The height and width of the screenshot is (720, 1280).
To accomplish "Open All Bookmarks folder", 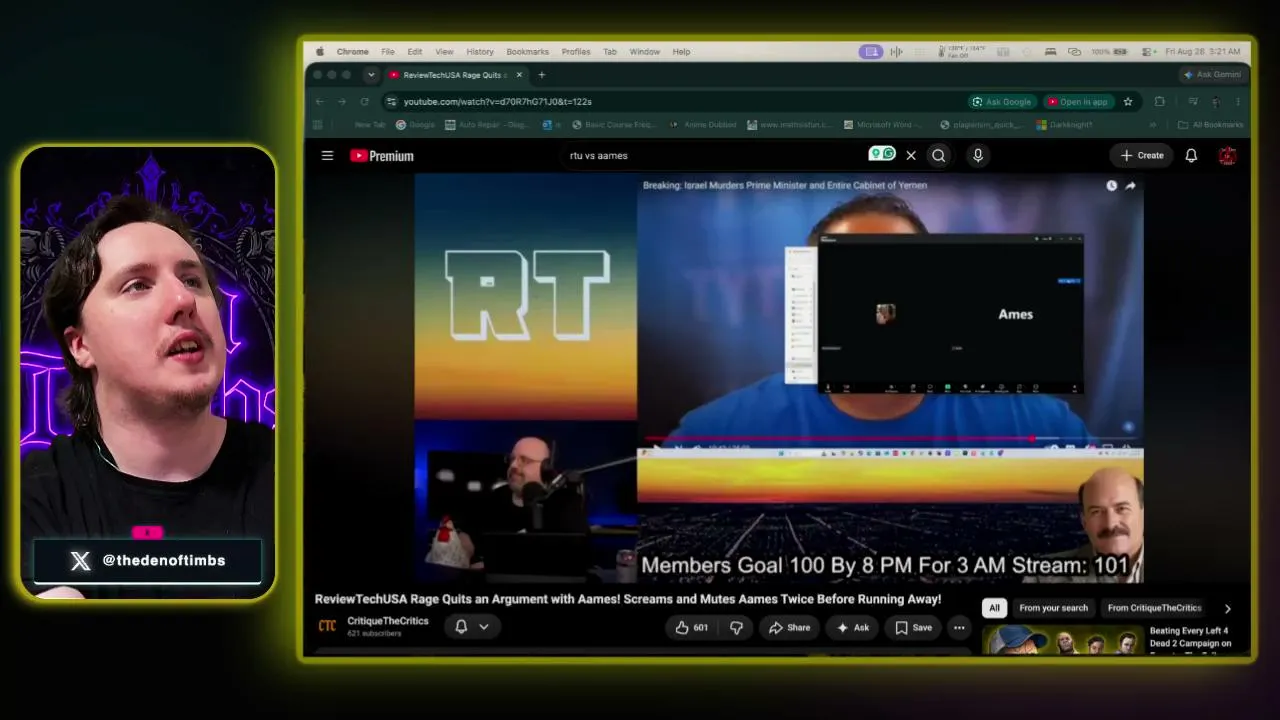I will click(1211, 125).
